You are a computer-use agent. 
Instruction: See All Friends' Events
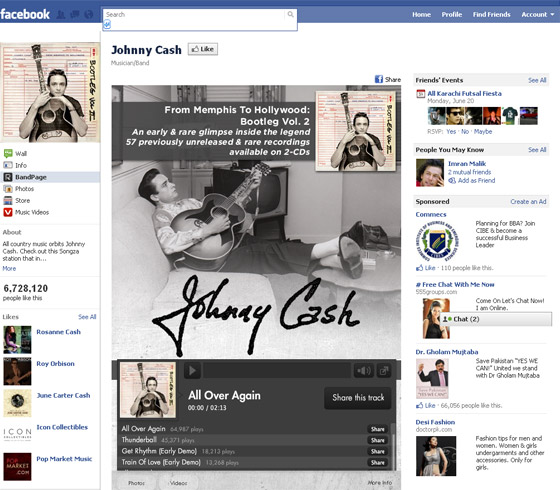click(537, 80)
